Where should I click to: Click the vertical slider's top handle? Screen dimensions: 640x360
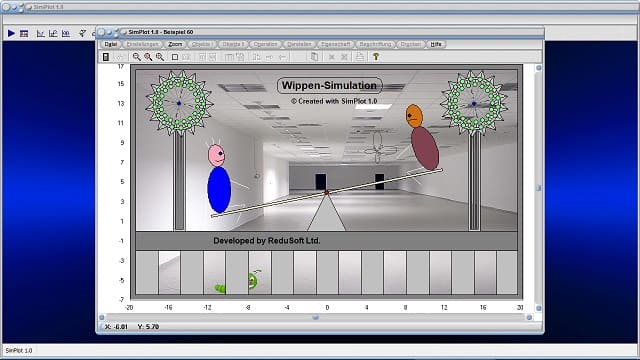(x=538, y=68)
